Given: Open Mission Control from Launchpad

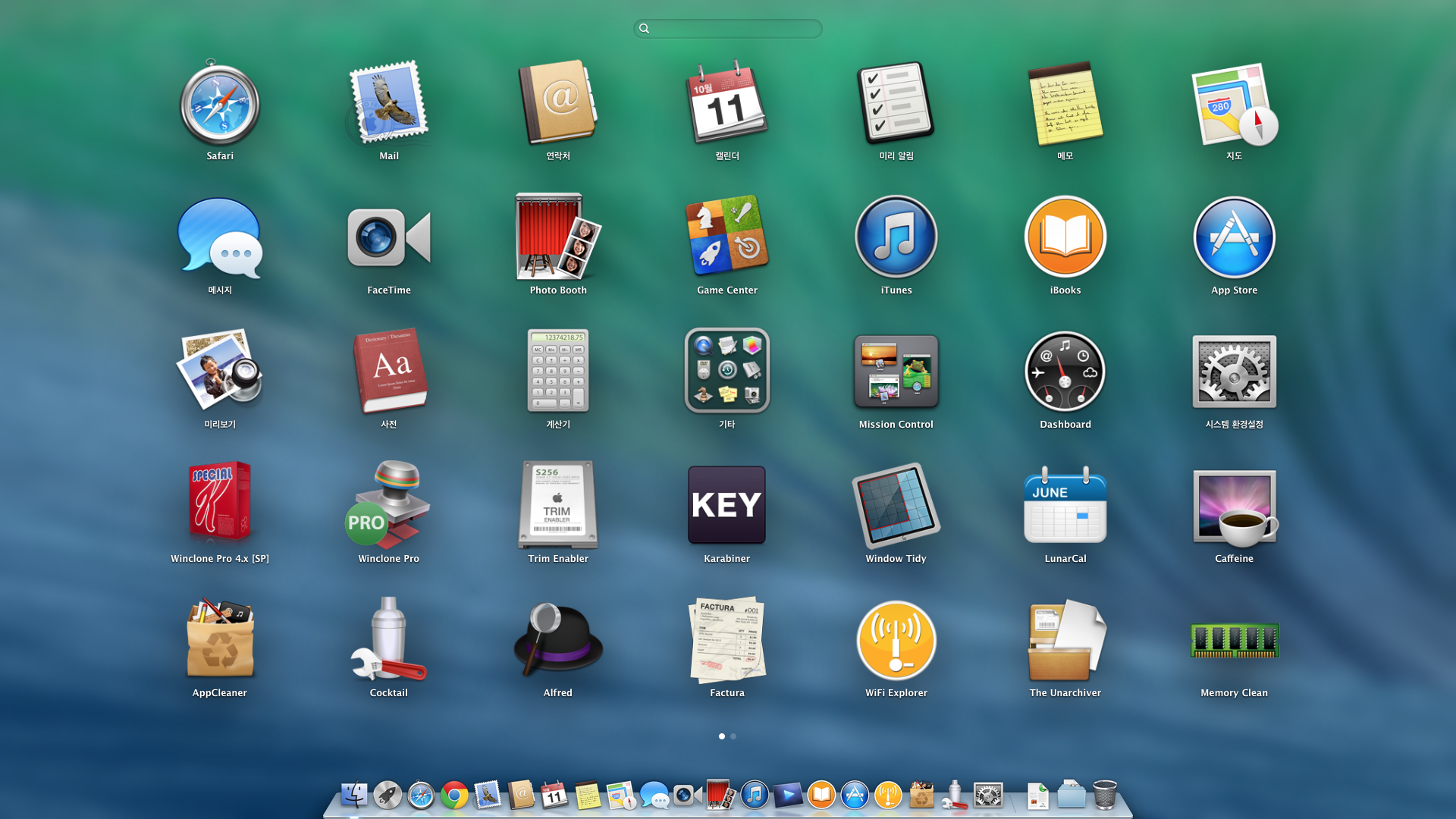Looking at the screenshot, I should 896,372.
